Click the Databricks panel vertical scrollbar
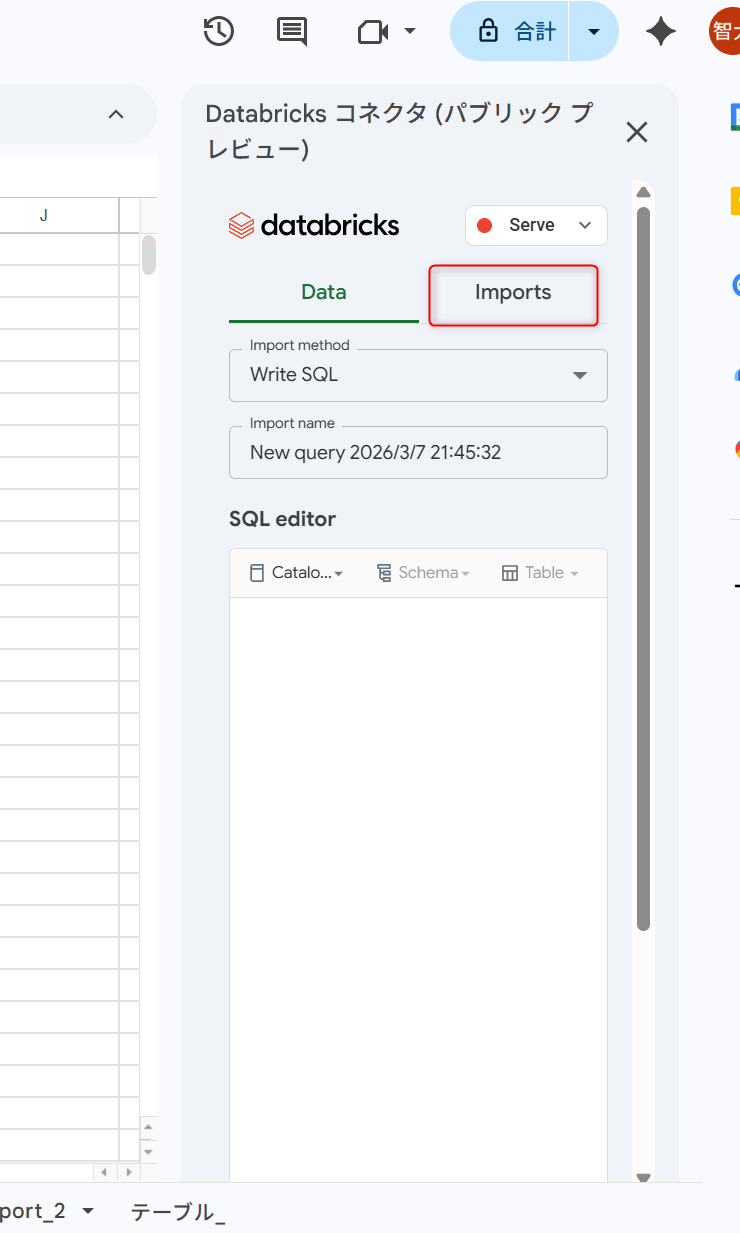Viewport: 740px width, 1233px height. tap(643, 570)
